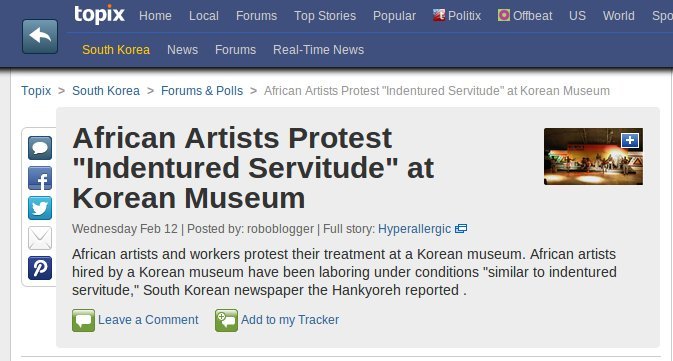The image size is (673, 361).
Task: Click Forums & Polls breadcrumb link
Action: click(x=202, y=91)
